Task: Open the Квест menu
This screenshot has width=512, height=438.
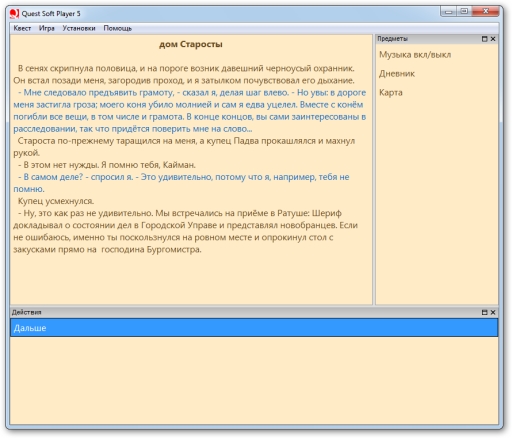Action: coord(22,28)
